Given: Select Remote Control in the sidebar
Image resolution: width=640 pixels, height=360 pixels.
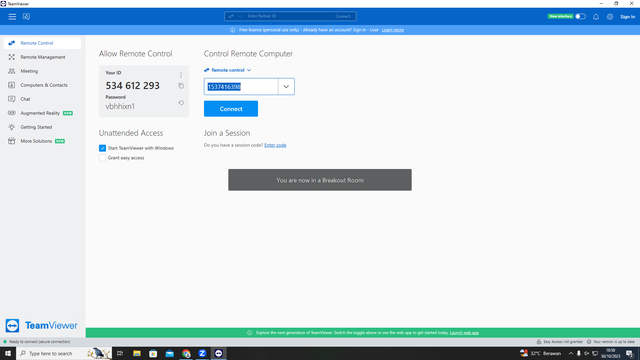Looking at the screenshot, I should tap(42, 43).
